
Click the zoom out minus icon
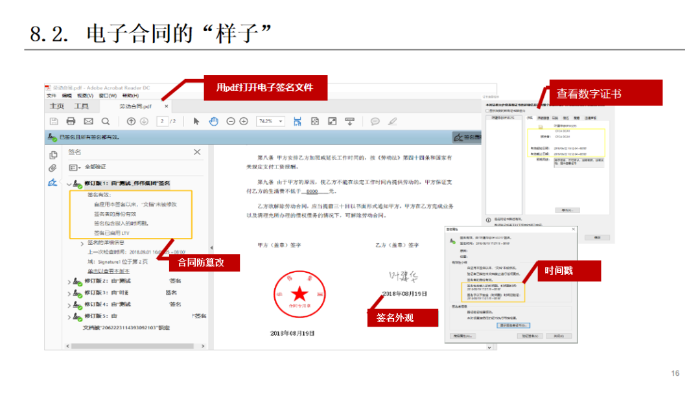click(230, 121)
